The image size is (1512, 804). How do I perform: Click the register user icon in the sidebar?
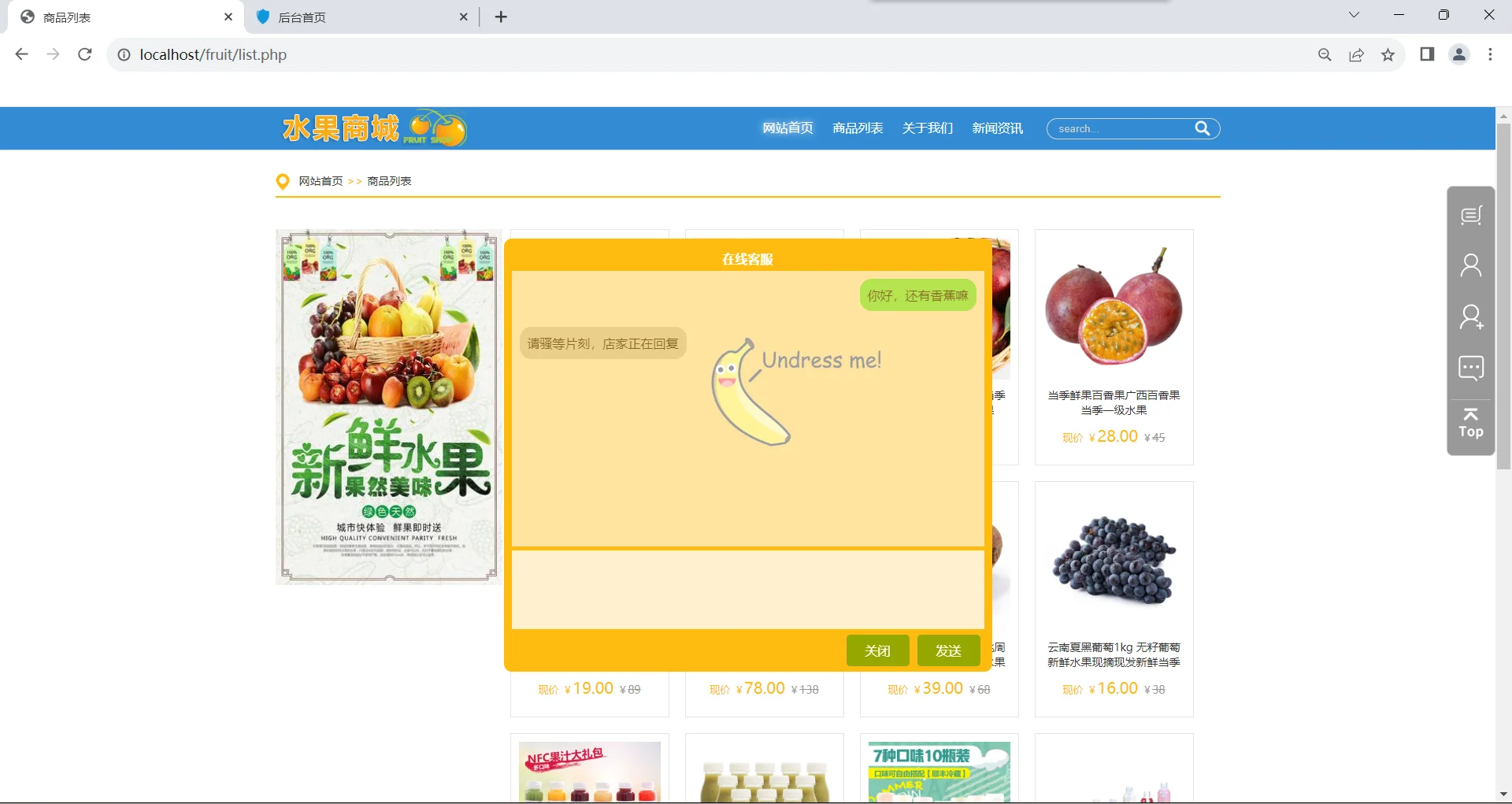(x=1471, y=317)
